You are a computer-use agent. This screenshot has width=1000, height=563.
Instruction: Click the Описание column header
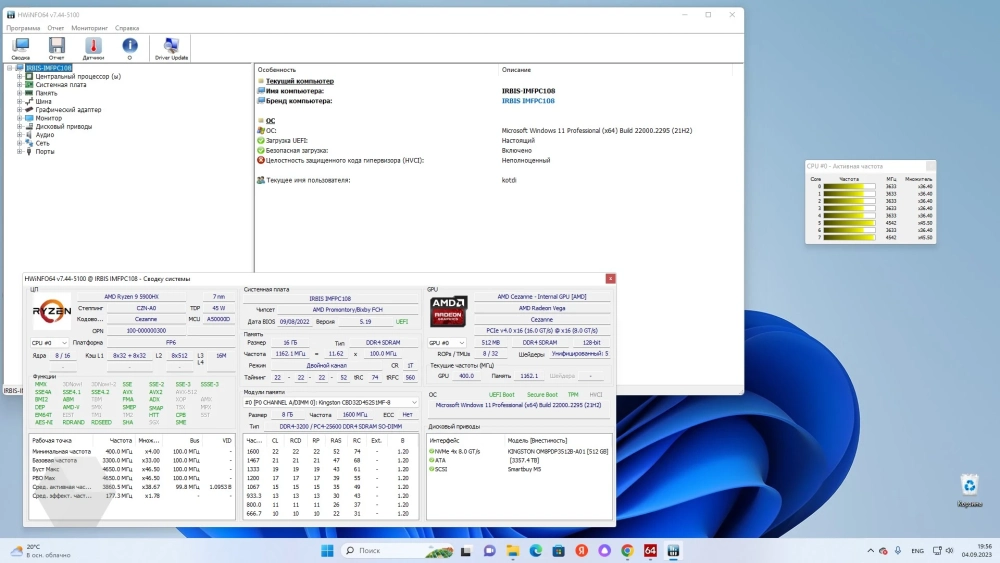coord(516,70)
